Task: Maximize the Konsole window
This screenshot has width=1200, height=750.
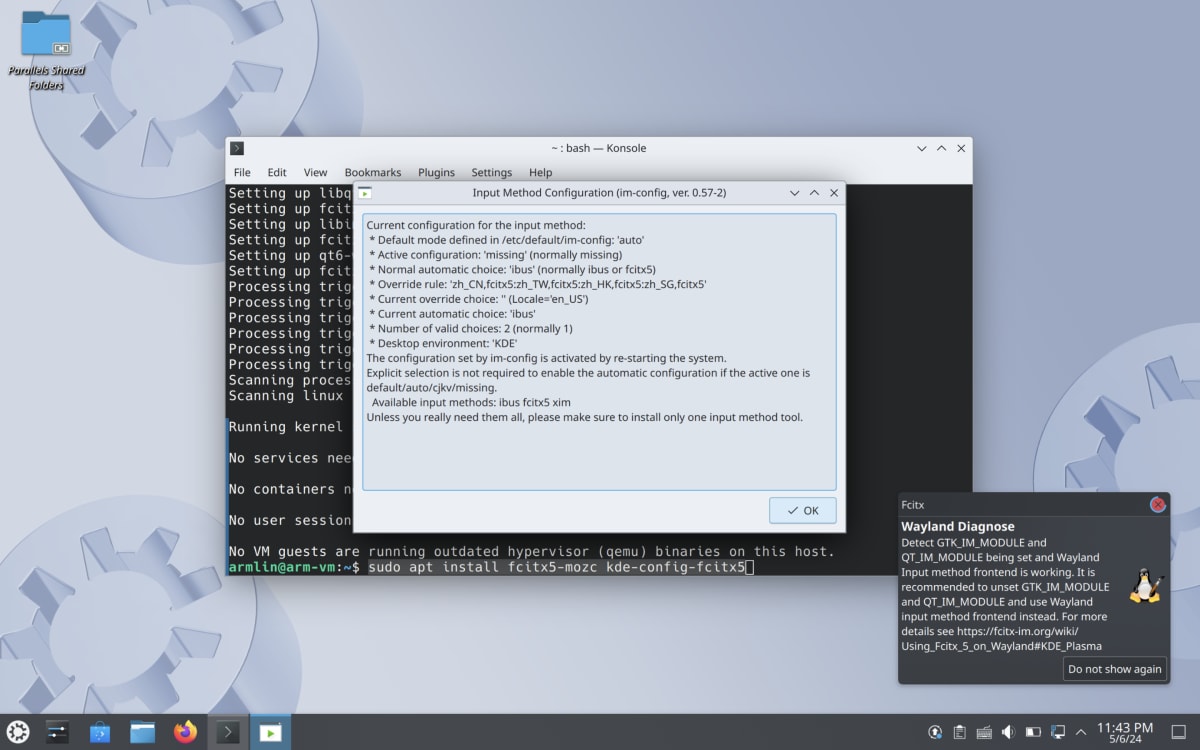Action: [941, 148]
